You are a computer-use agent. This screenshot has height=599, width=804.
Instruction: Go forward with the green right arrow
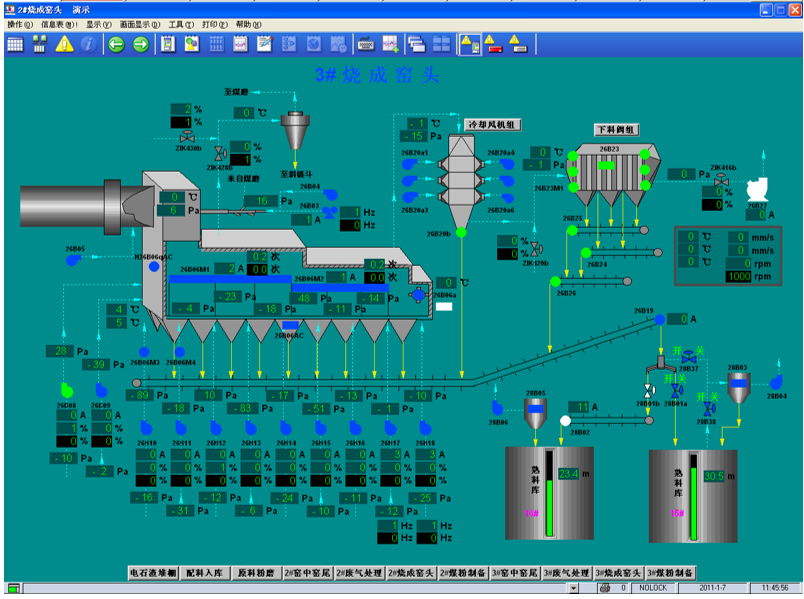point(141,45)
